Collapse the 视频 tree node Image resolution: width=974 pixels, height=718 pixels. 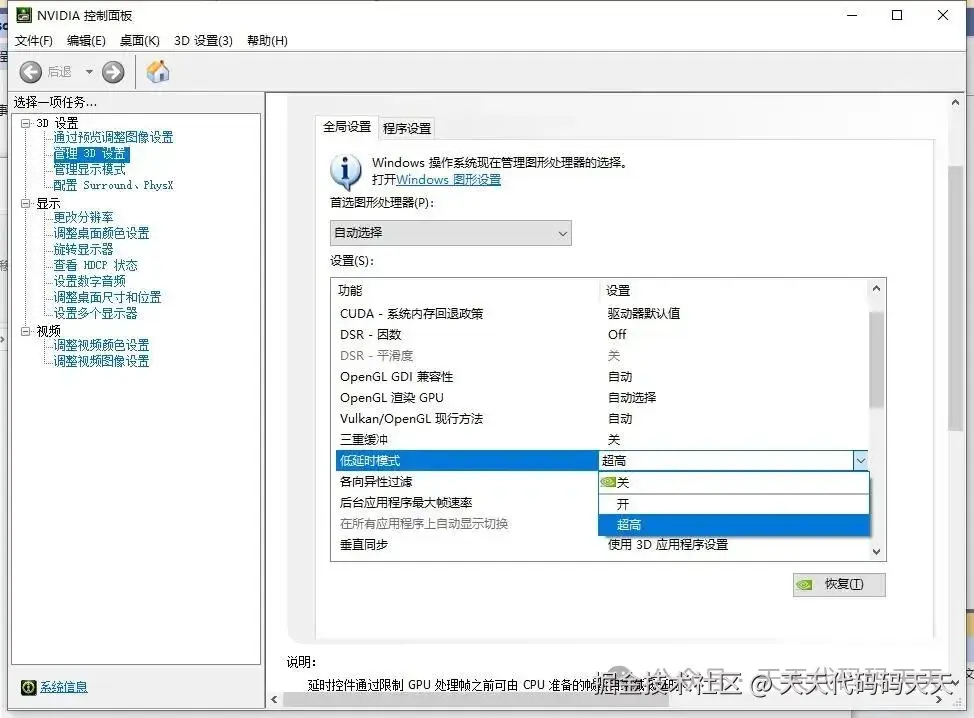25,331
